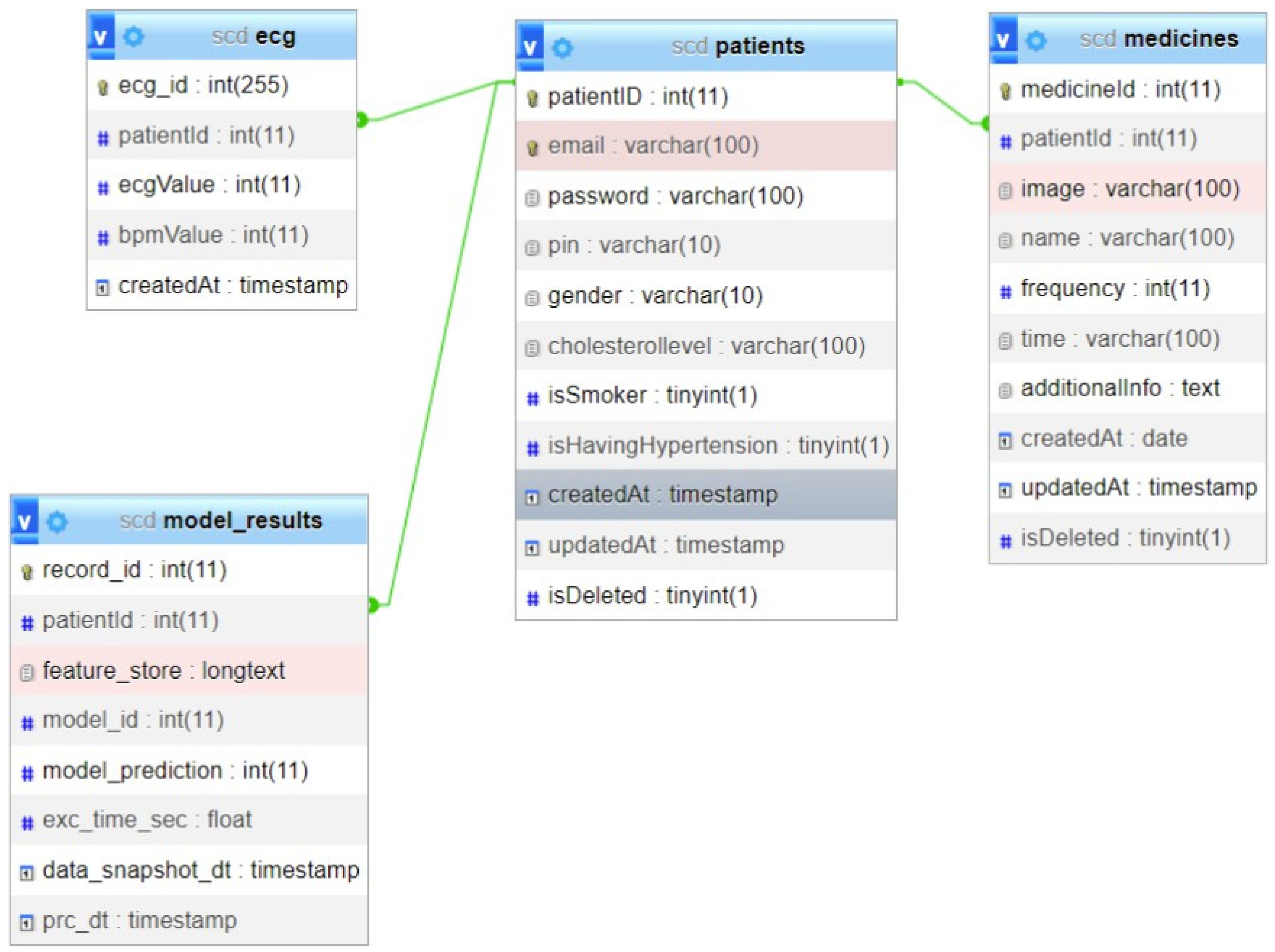
Task: Click the relation endpoint dot beside ecg patientId
Action: click(362, 120)
